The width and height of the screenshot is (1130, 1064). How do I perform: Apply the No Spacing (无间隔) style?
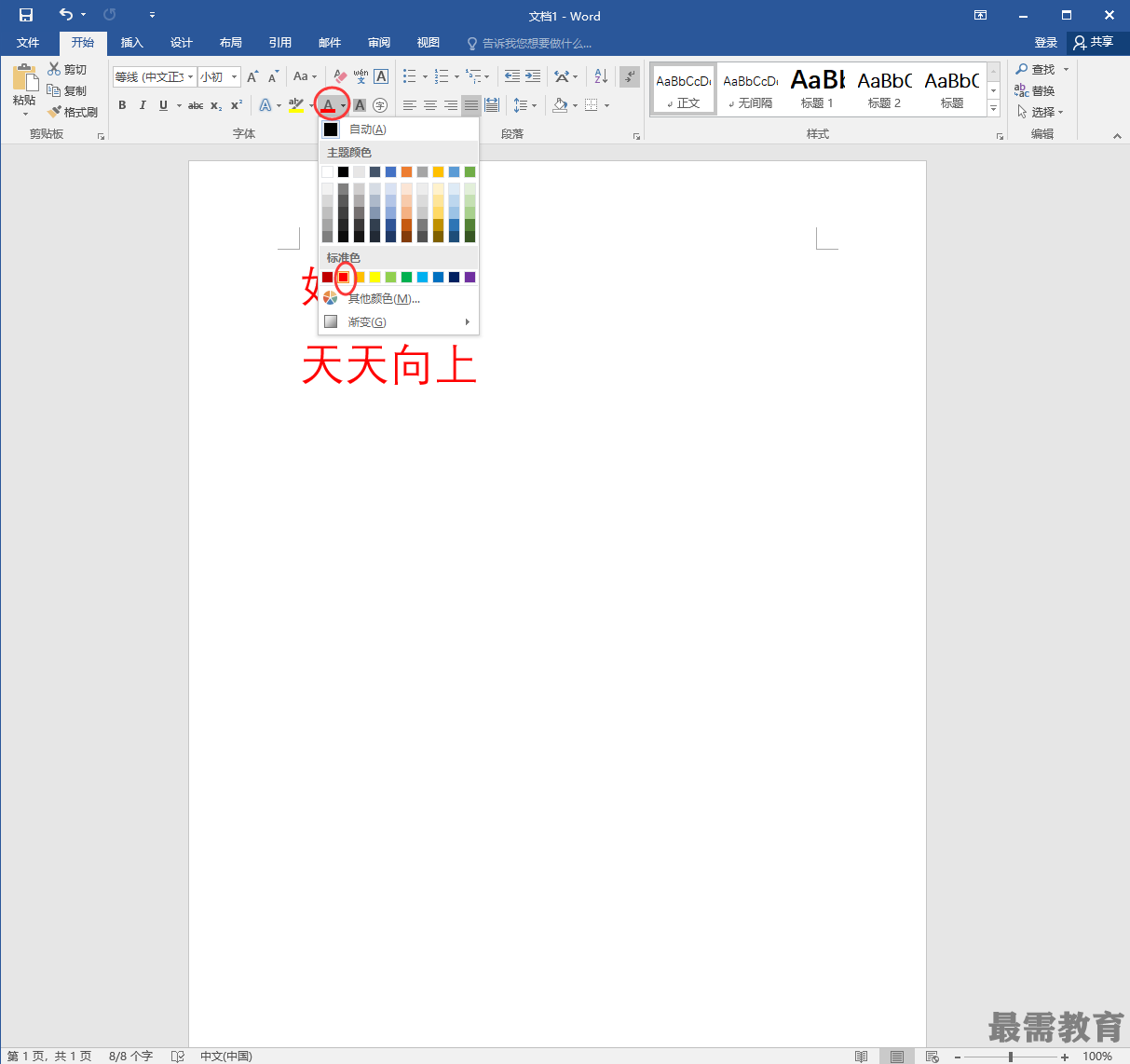pyautogui.click(x=751, y=89)
